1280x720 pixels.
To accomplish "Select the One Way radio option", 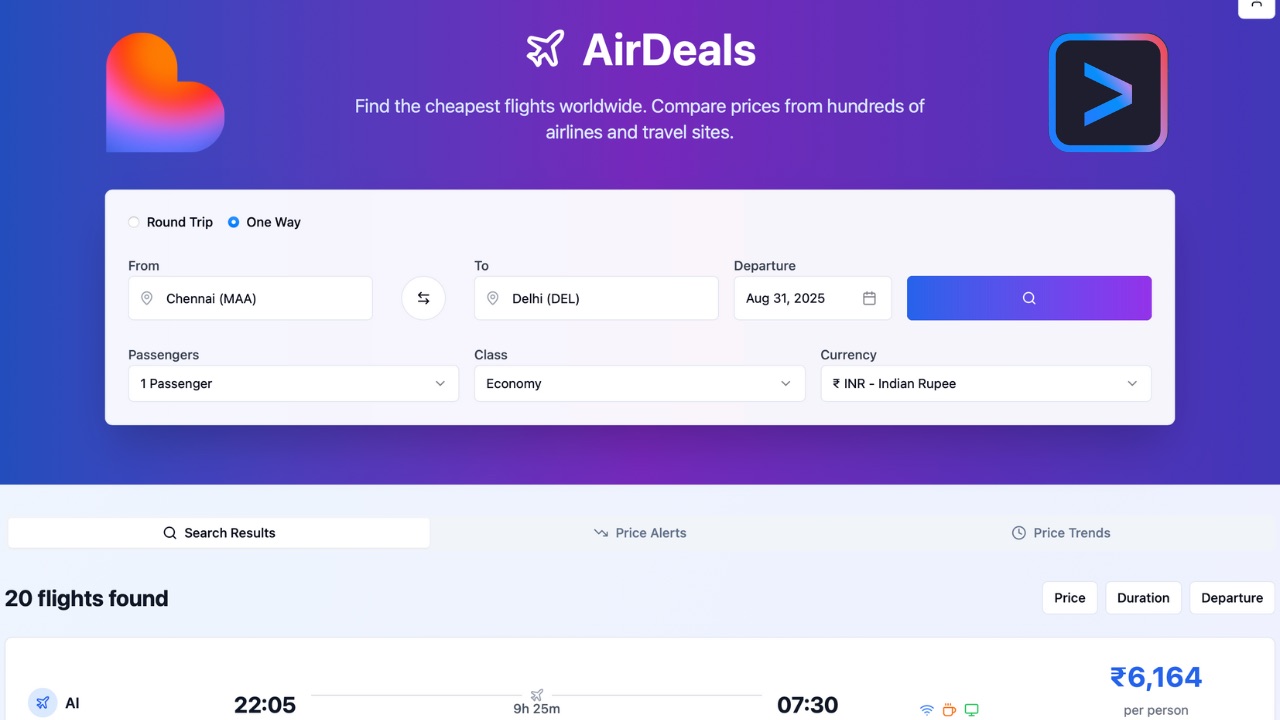I will pos(233,222).
